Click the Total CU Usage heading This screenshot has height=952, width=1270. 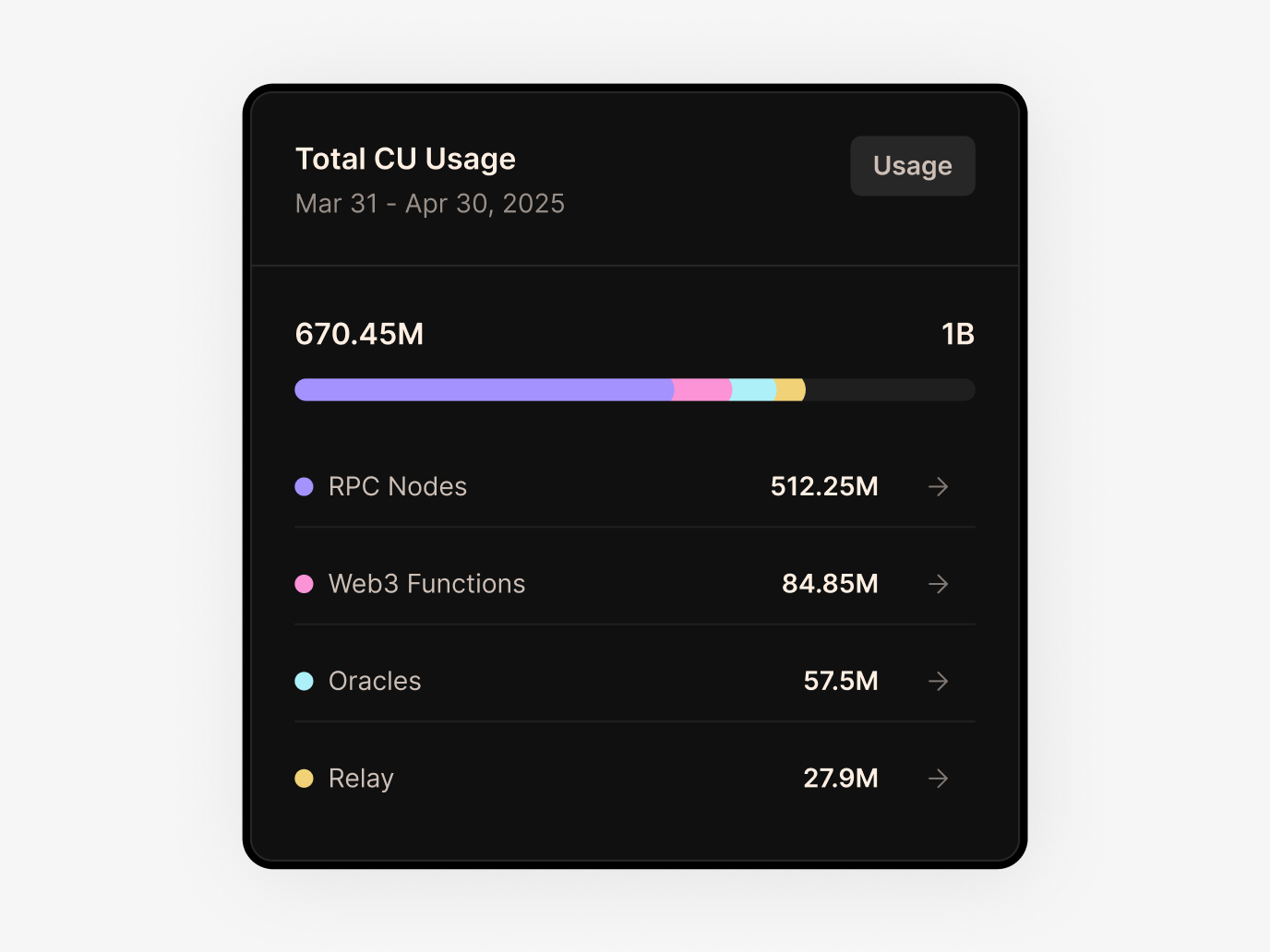(405, 159)
